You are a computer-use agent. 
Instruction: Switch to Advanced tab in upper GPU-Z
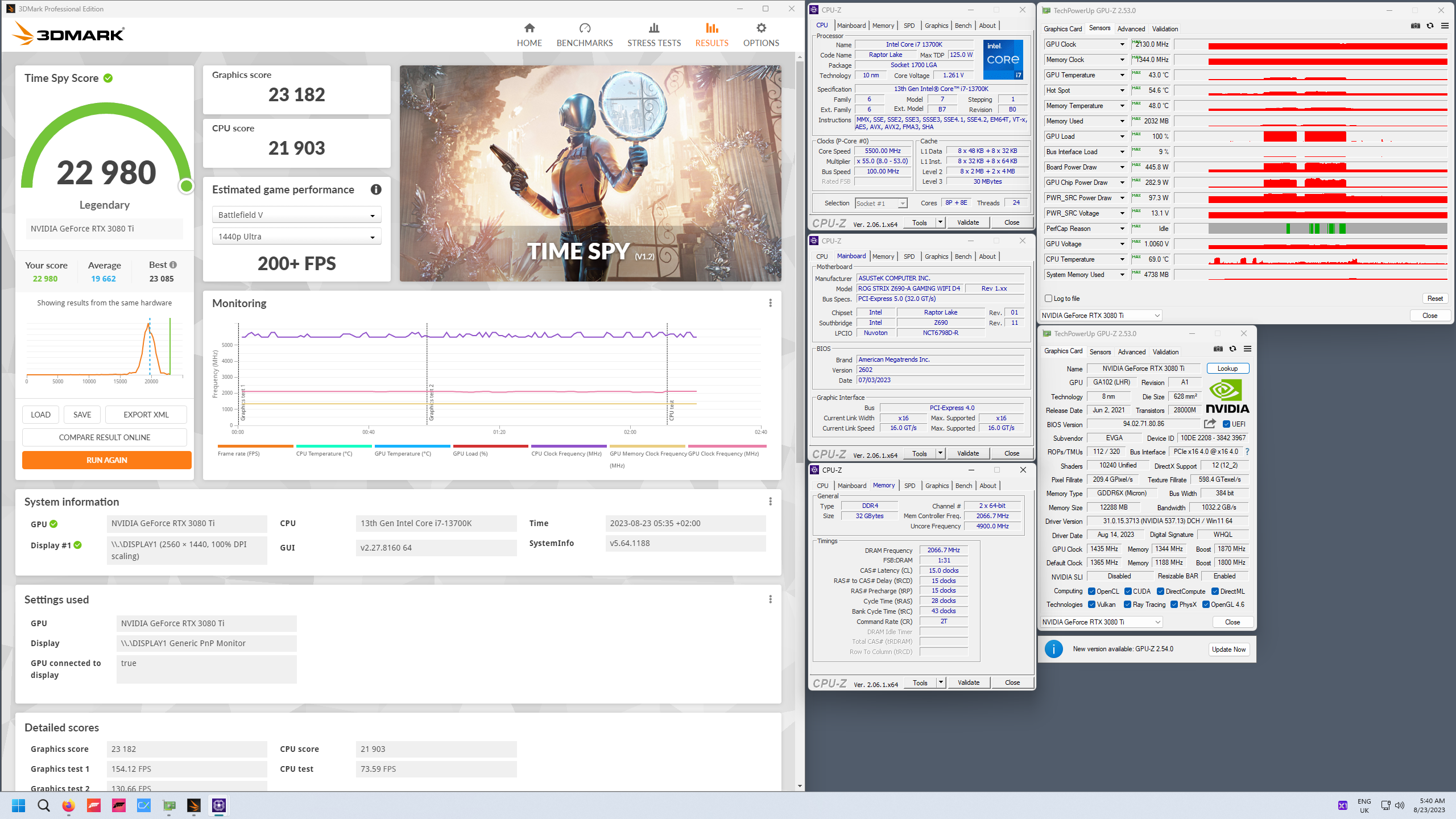[x=1131, y=29]
